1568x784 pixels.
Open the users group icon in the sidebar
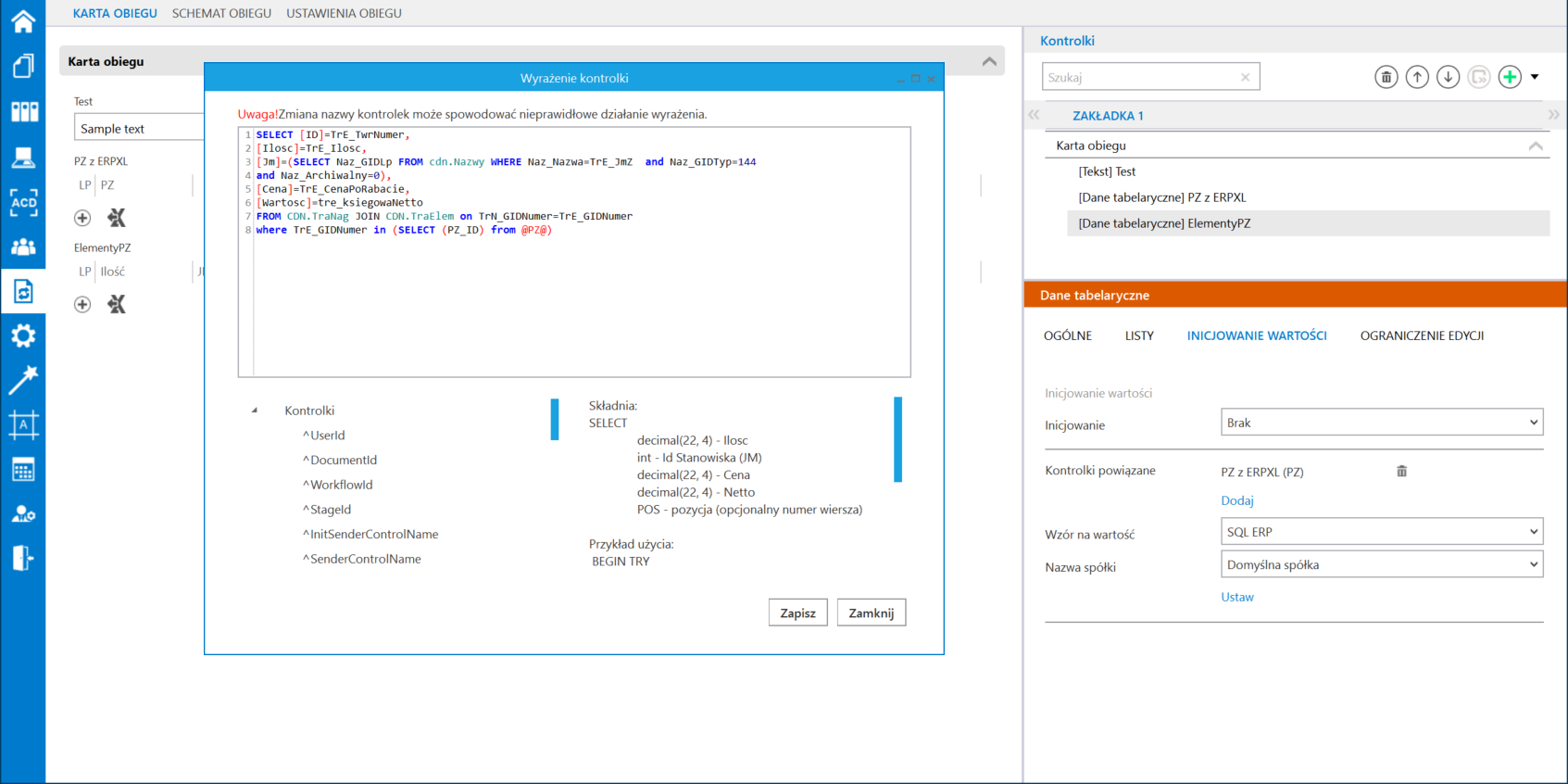23,247
